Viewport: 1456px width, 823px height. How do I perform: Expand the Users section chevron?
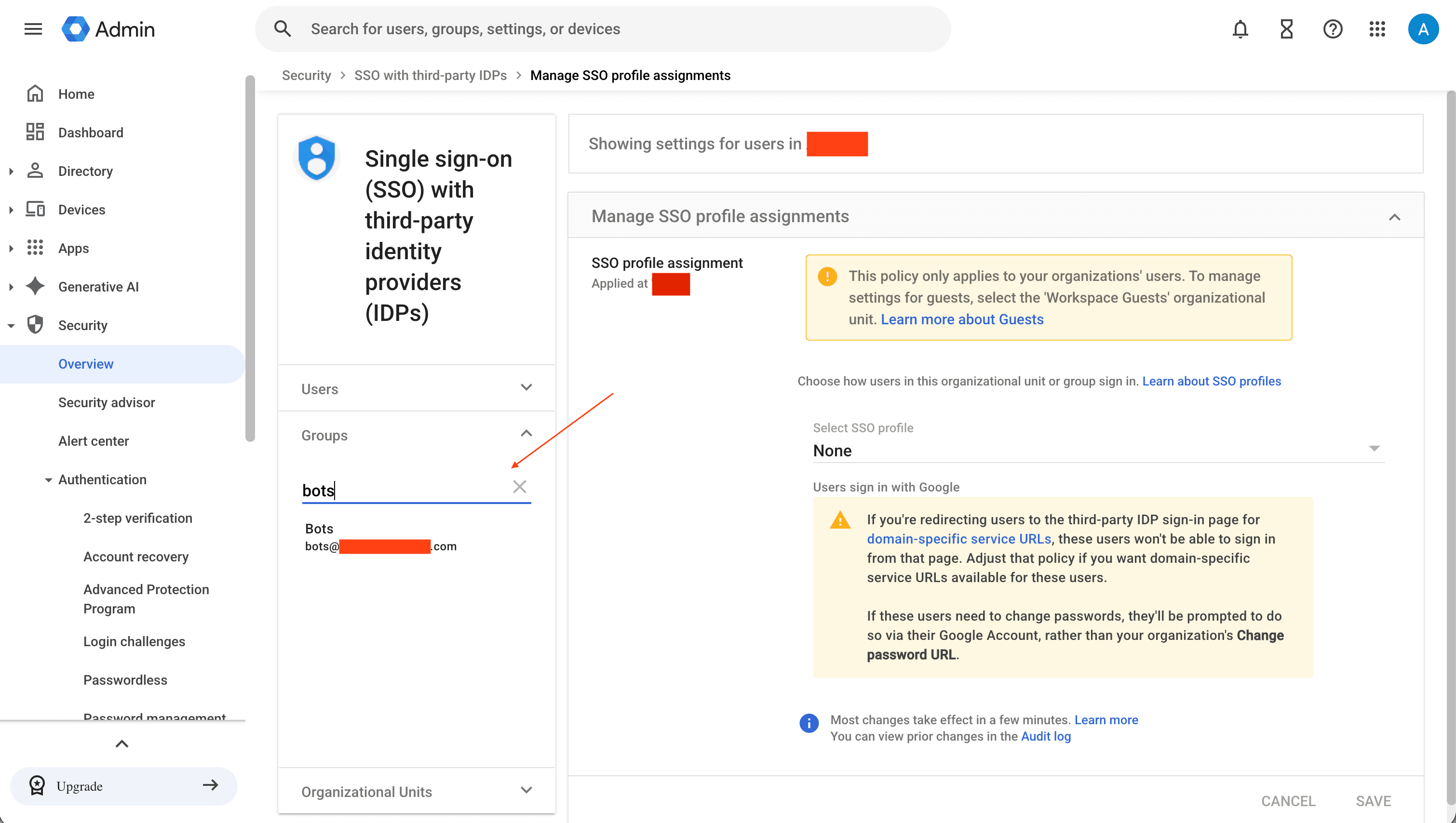526,388
